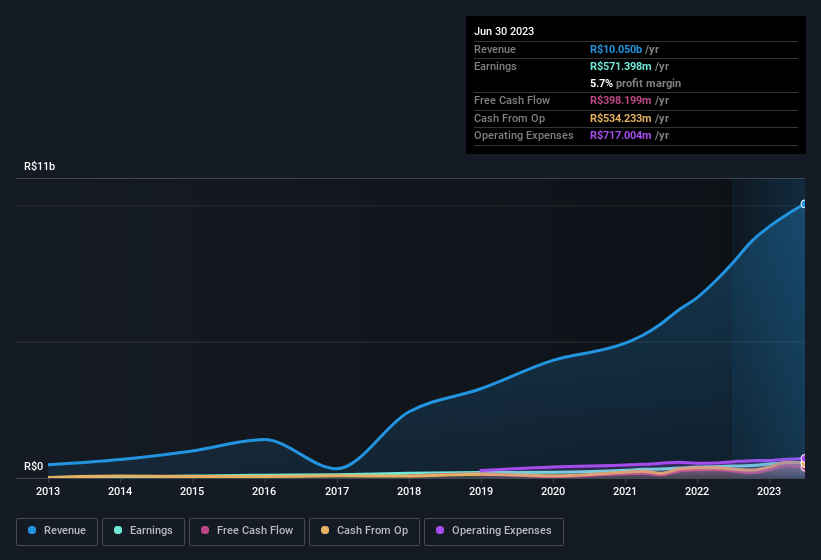Click the R$571.398m earnings value

[620, 66]
